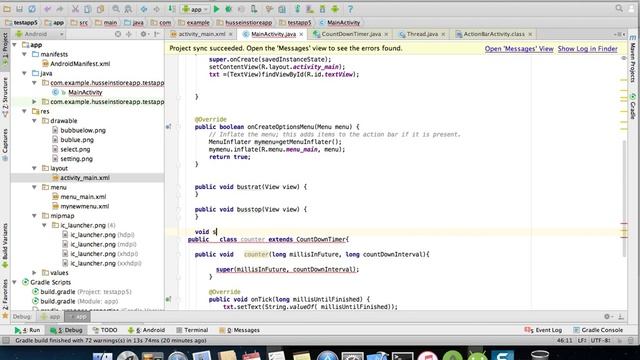Collapse the drawable folder
The height and width of the screenshot is (360, 640).
click(35, 121)
